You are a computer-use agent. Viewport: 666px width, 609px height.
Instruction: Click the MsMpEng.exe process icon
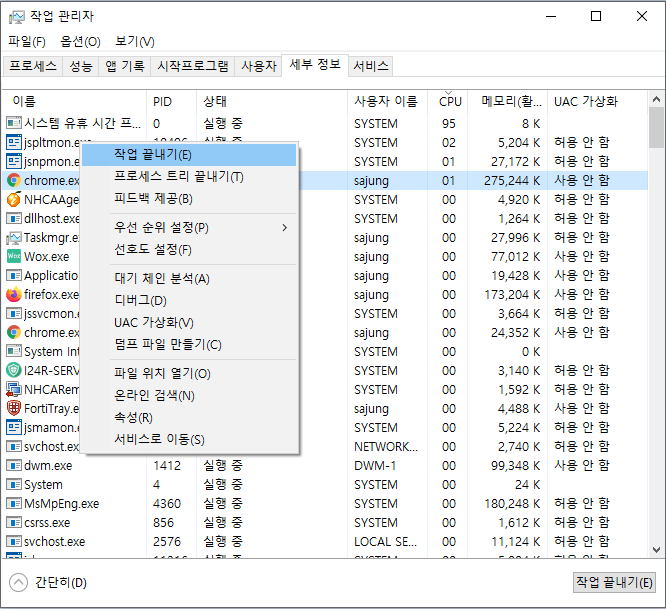14,503
